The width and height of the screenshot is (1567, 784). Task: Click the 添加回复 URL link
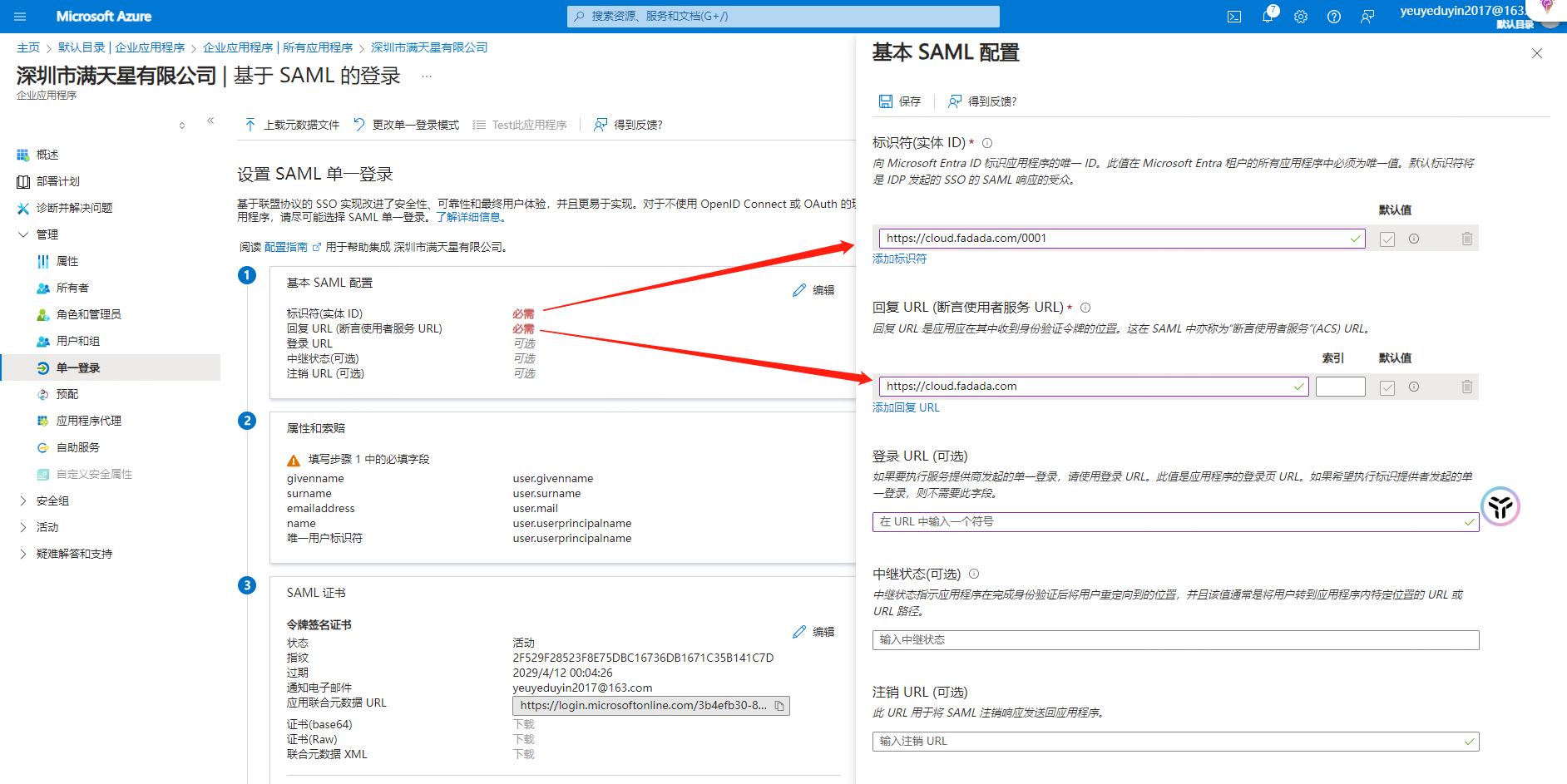(906, 407)
